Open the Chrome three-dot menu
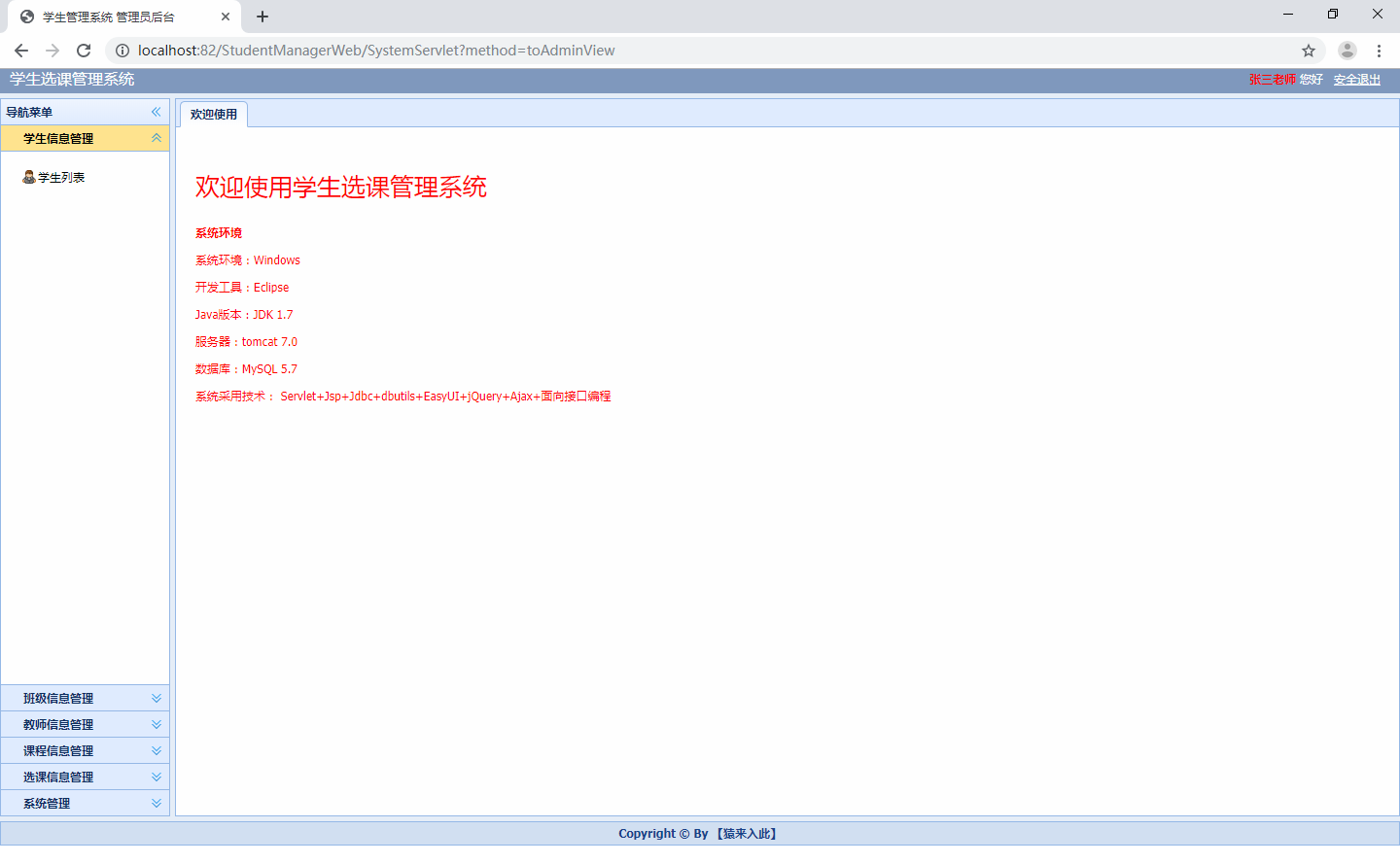1400x864 pixels. (1379, 51)
